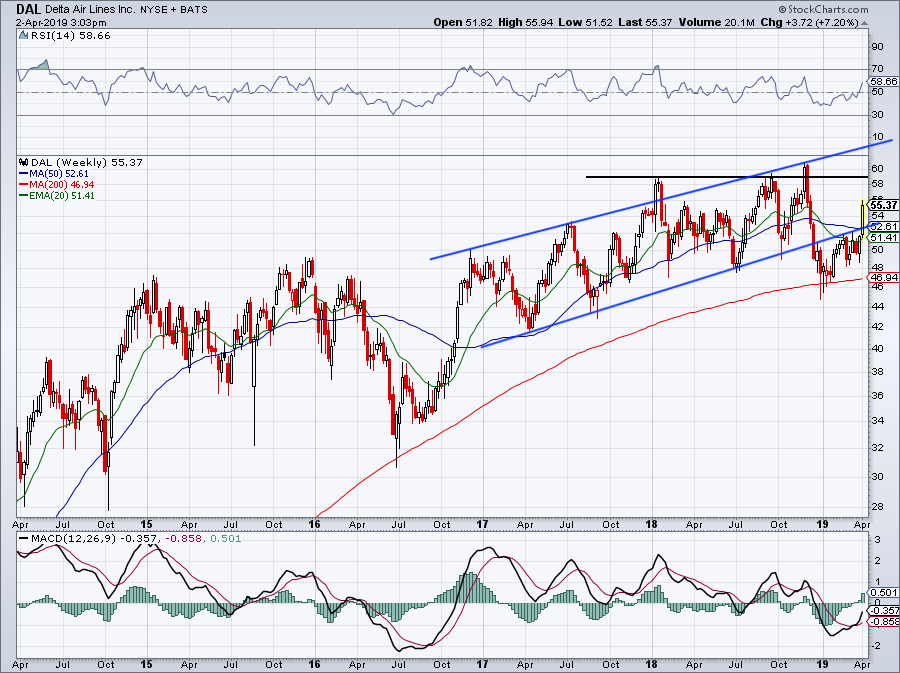Click the up-arrow change indicator icon
Screen dimensions: 900x673
click(x=864, y=23)
